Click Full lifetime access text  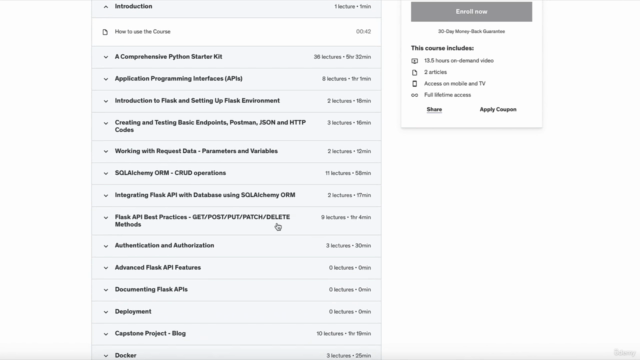tap(447, 95)
